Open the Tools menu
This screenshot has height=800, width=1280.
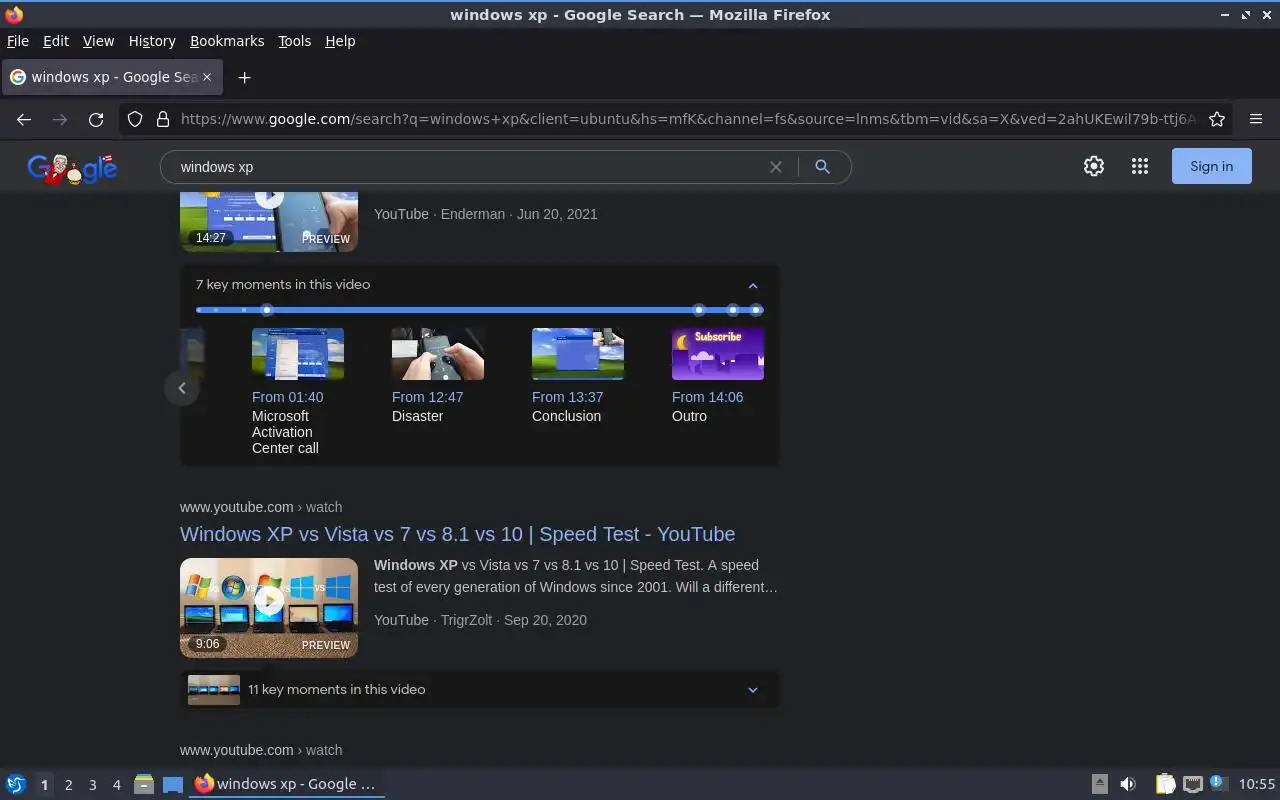coord(294,41)
